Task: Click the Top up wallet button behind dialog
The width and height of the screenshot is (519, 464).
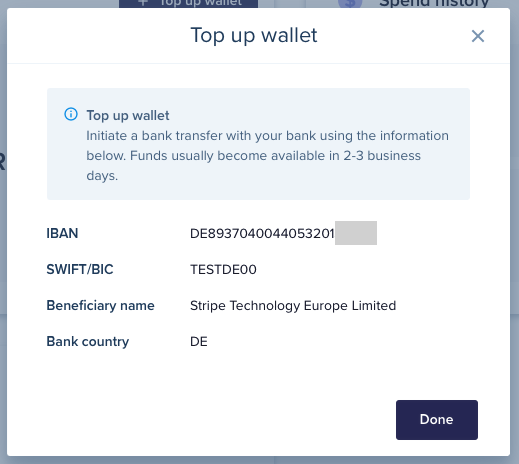Action: coord(188,4)
